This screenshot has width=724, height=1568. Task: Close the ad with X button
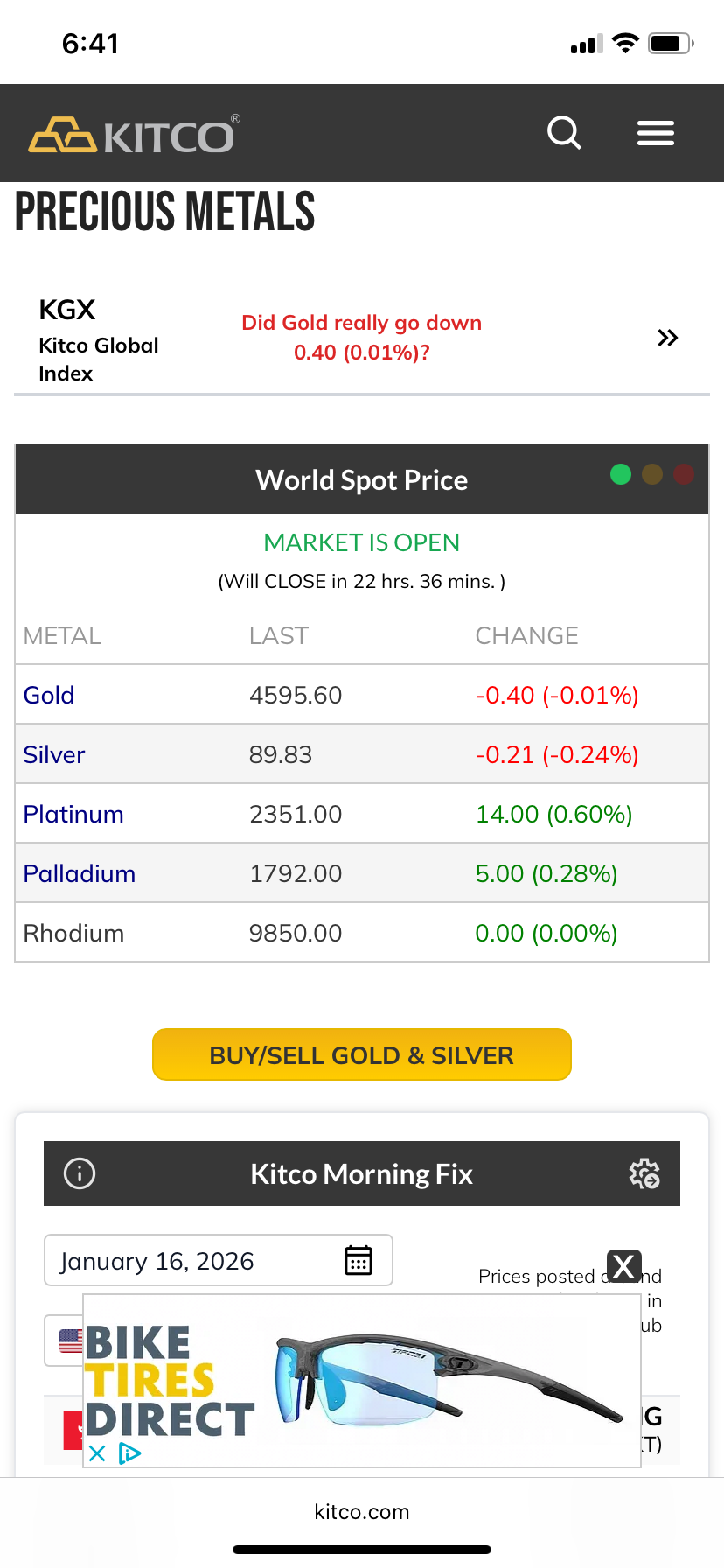click(623, 1266)
